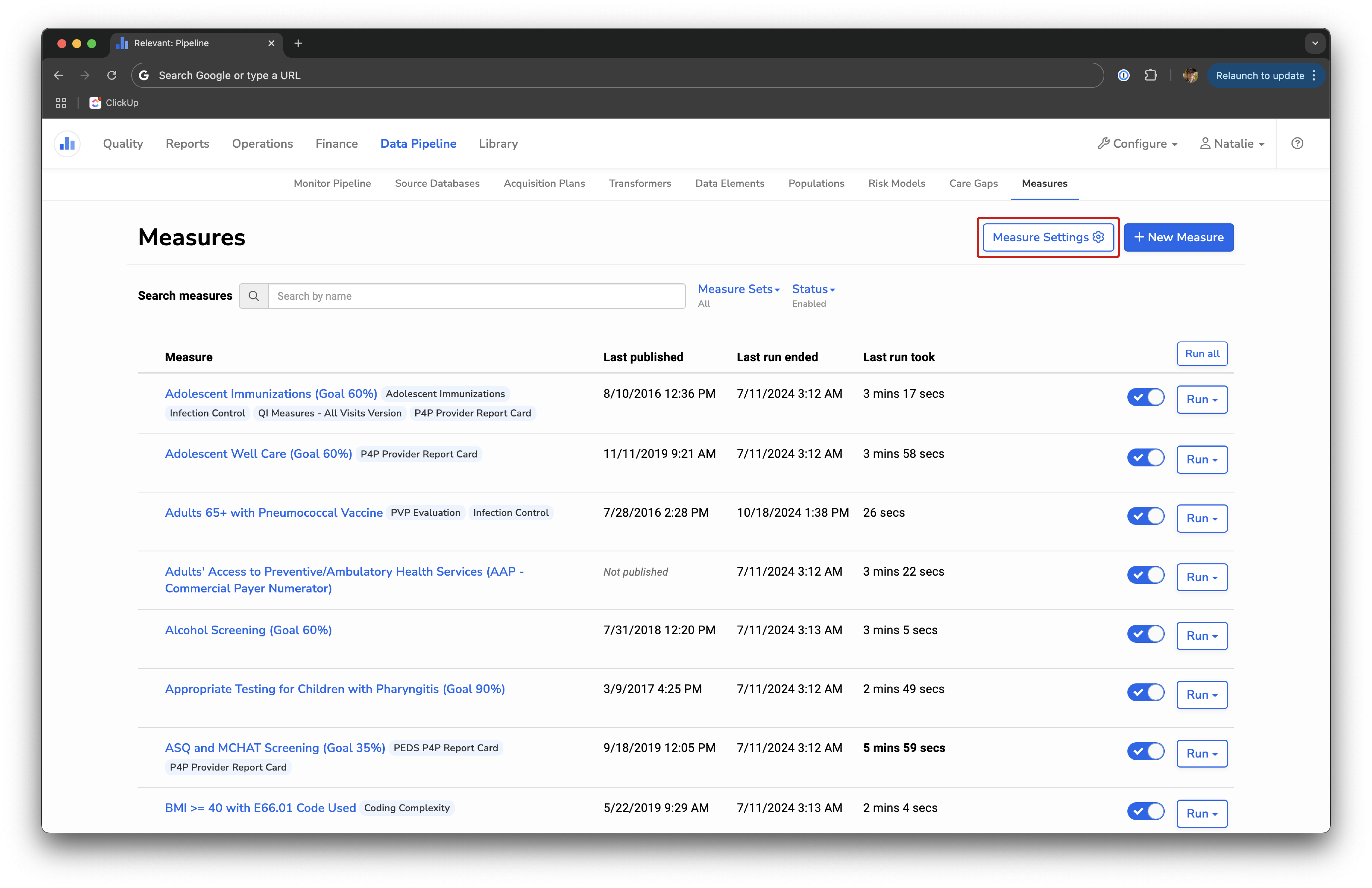The width and height of the screenshot is (1372, 888).
Task: Open the Reports menu
Action: click(187, 143)
